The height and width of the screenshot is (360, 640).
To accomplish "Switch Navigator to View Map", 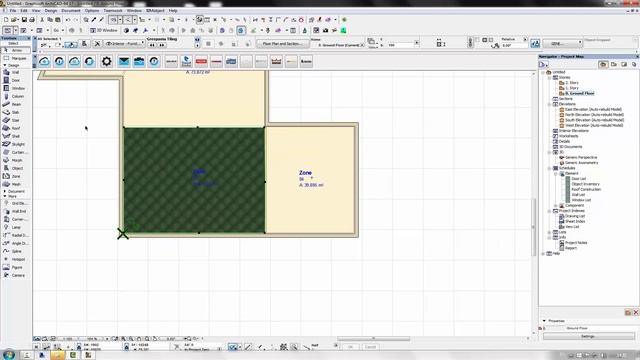I will 613,64.
